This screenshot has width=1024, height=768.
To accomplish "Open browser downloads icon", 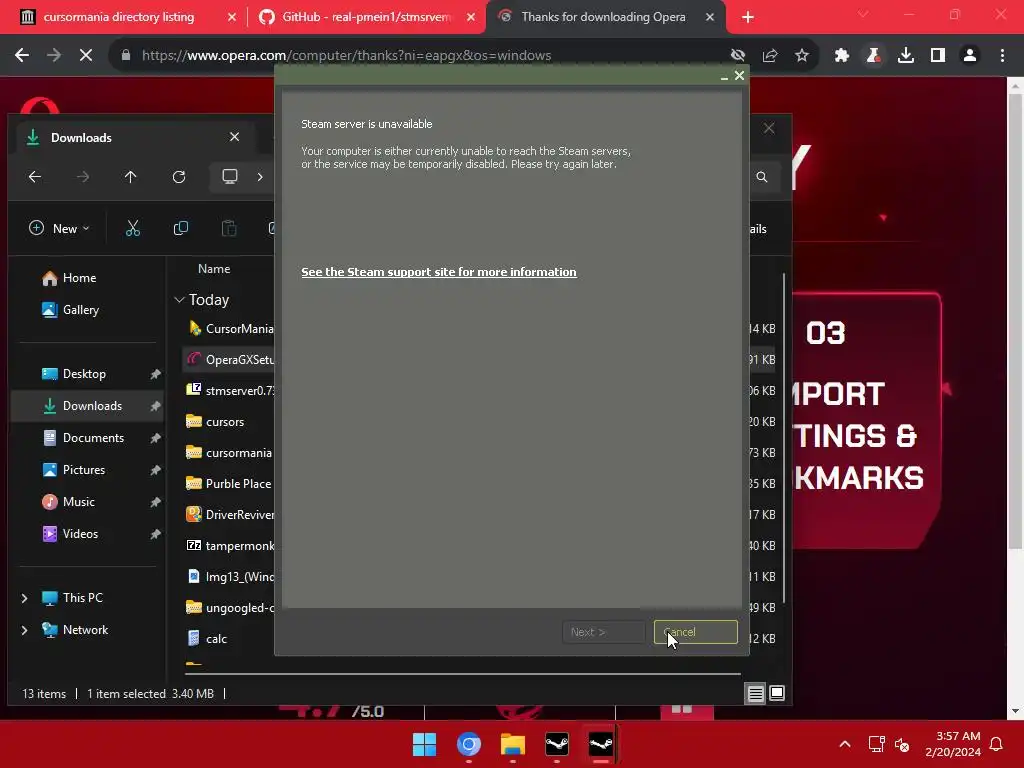I will click(906, 56).
